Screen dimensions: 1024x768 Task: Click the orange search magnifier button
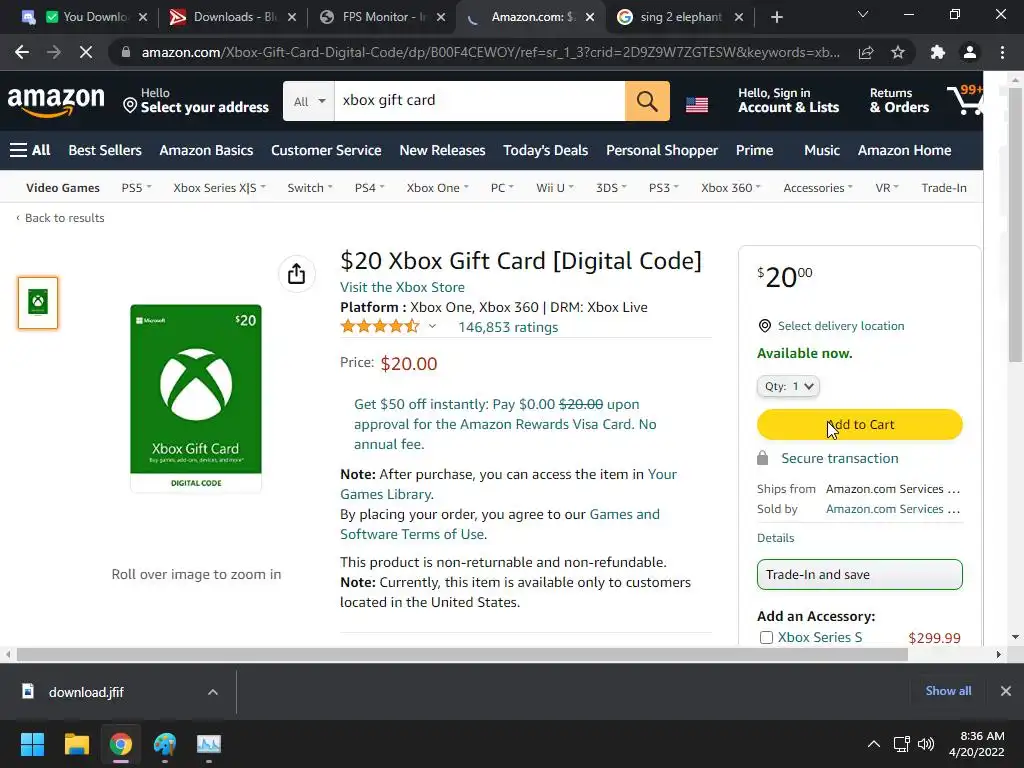click(647, 101)
